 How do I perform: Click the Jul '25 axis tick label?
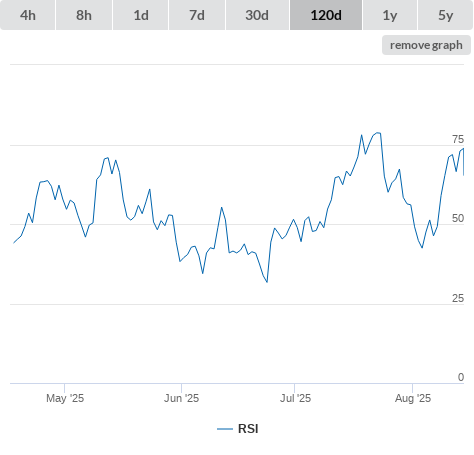(x=295, y=398)
